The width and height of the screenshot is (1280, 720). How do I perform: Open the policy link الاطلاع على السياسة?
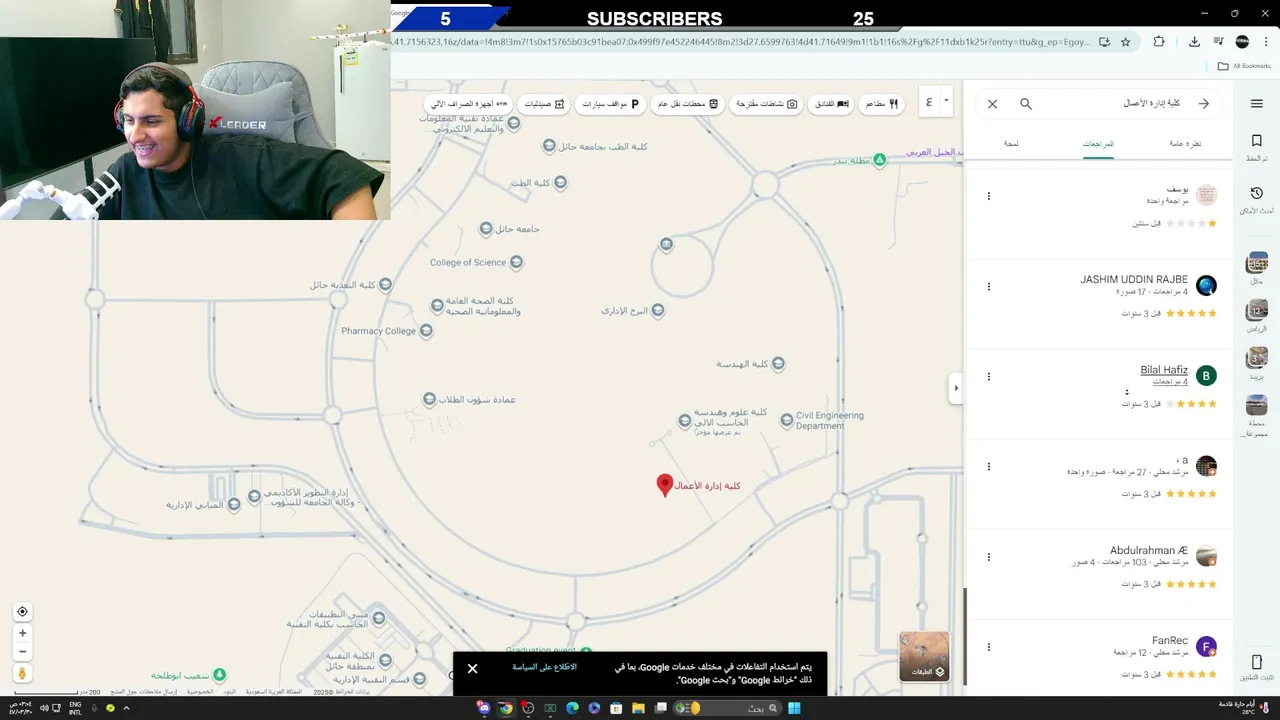coord(545,667)
